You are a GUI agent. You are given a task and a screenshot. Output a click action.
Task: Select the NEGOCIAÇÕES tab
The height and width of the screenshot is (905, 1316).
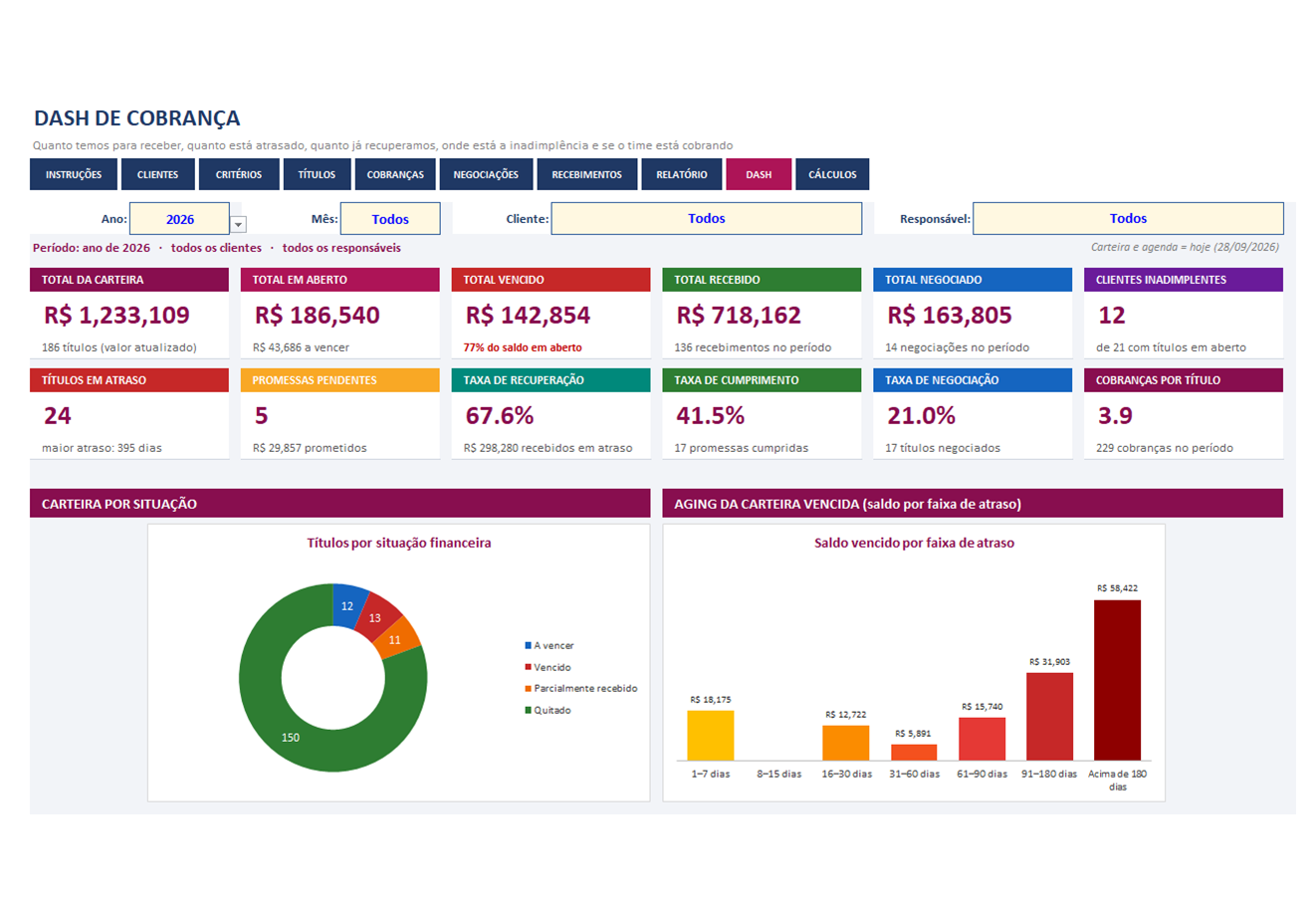pyautogui.click(x=486, y=174)
